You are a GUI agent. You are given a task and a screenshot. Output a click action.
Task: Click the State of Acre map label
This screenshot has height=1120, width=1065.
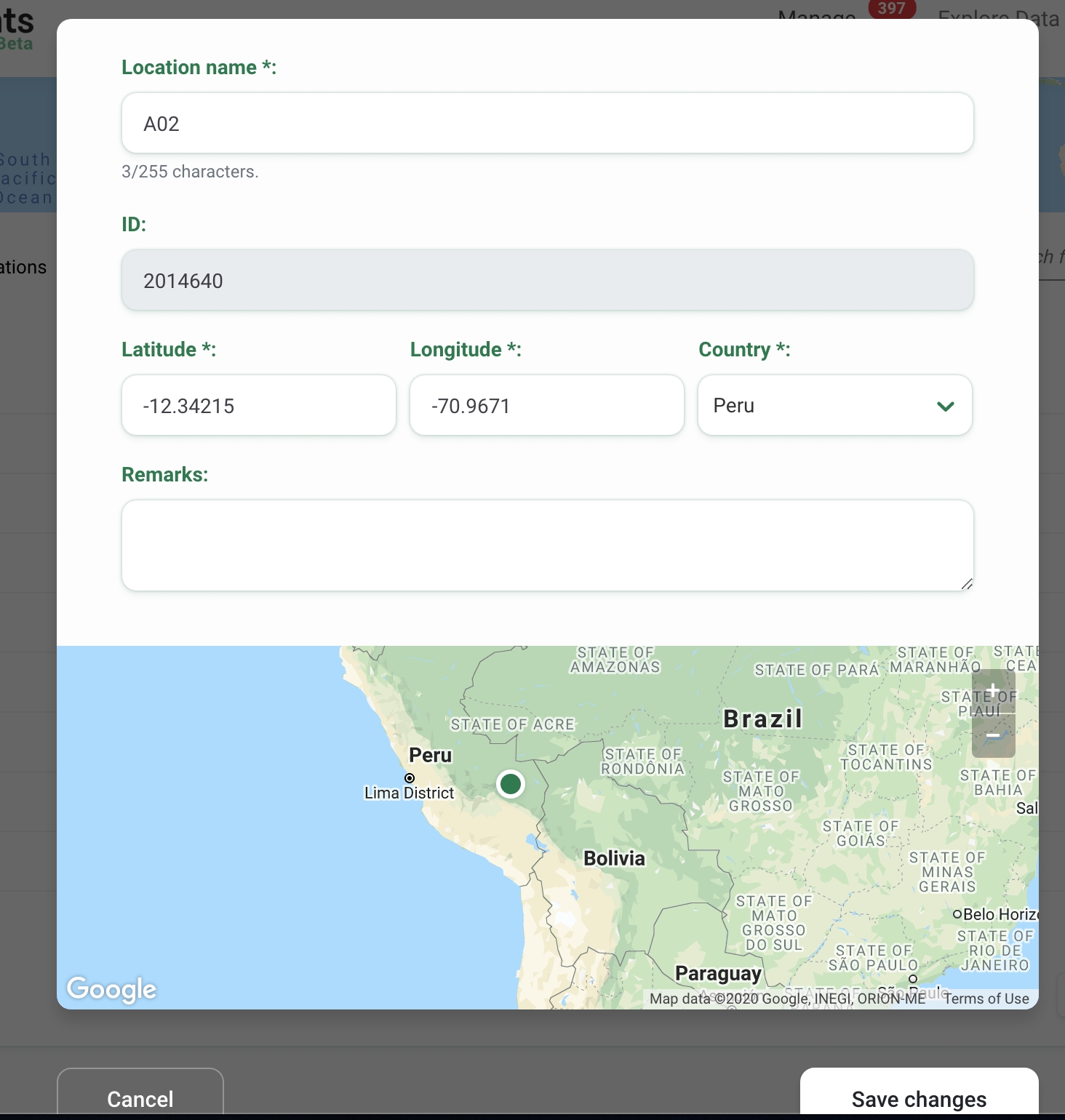(513, 724)
